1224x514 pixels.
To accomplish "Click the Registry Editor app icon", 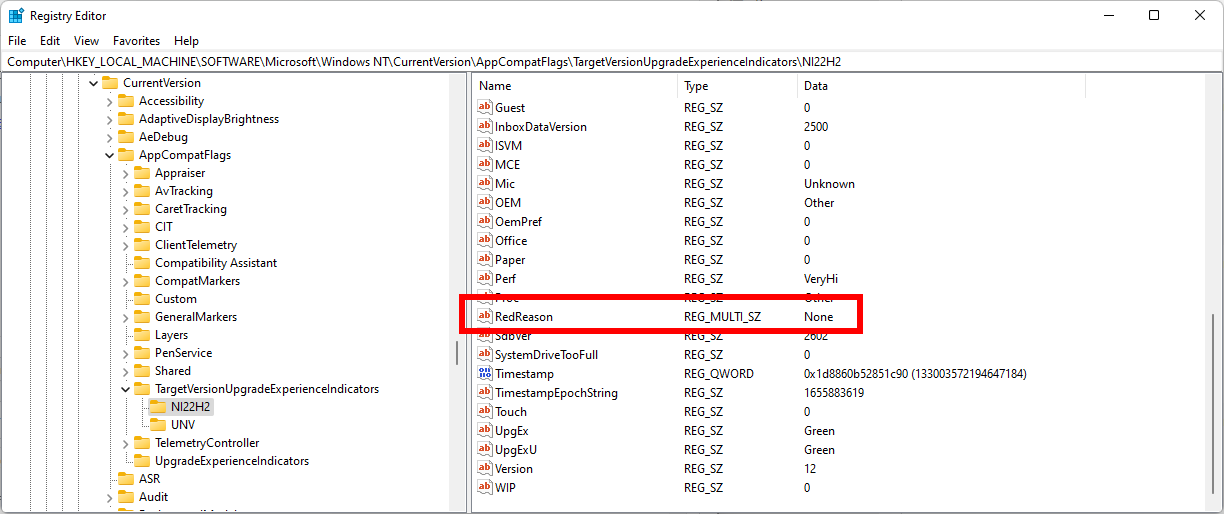I will [x=16, y=16].
